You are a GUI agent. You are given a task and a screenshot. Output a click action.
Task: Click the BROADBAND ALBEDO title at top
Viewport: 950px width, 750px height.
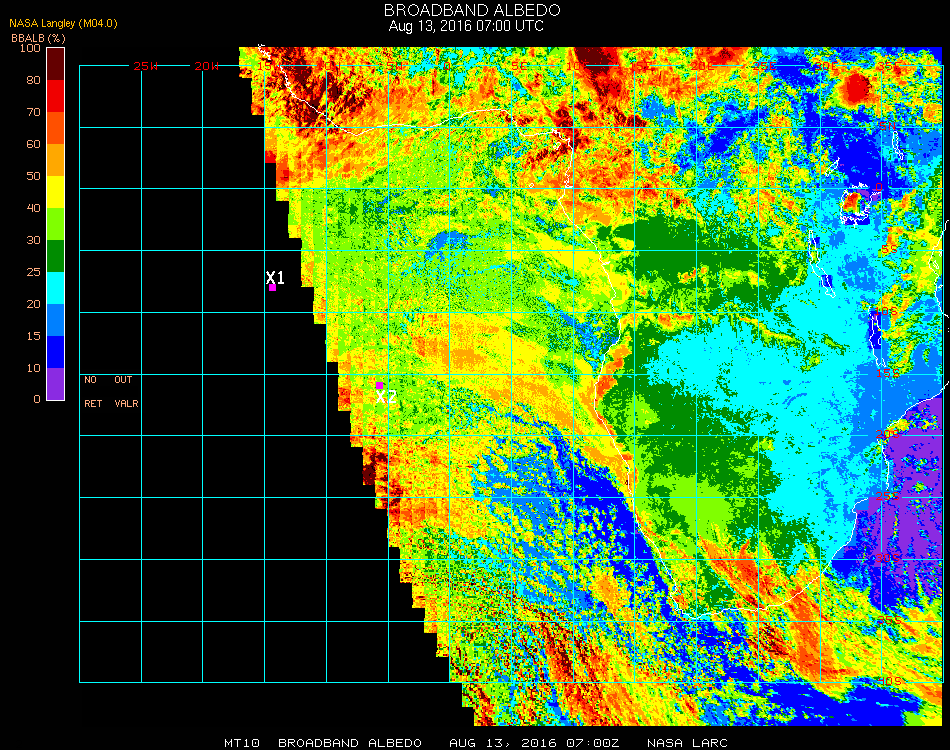pos(472,10)
